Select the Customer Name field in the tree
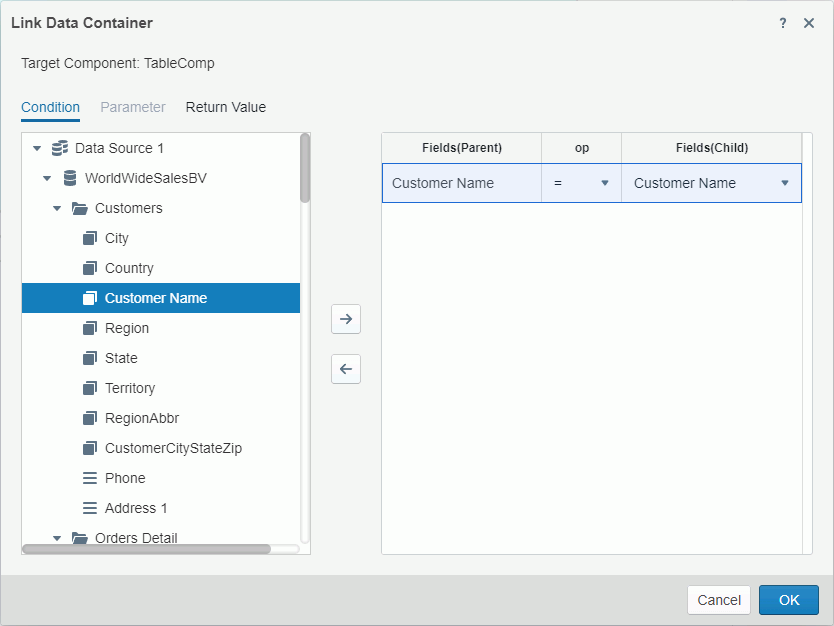Image resolution: width=834 pixels, height=626 pixels. (155, 298)
